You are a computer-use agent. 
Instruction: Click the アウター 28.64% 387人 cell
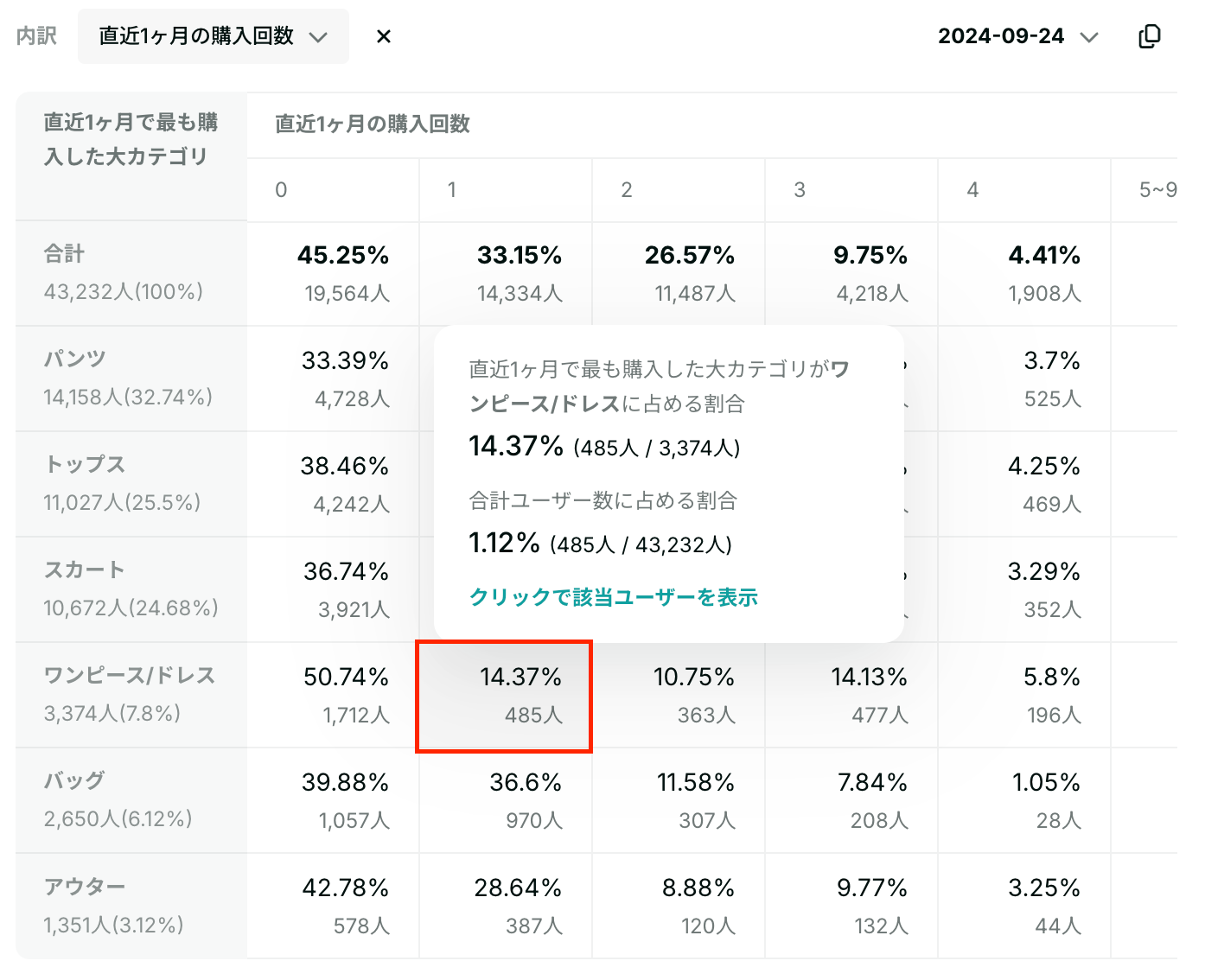tap(506, 906)
